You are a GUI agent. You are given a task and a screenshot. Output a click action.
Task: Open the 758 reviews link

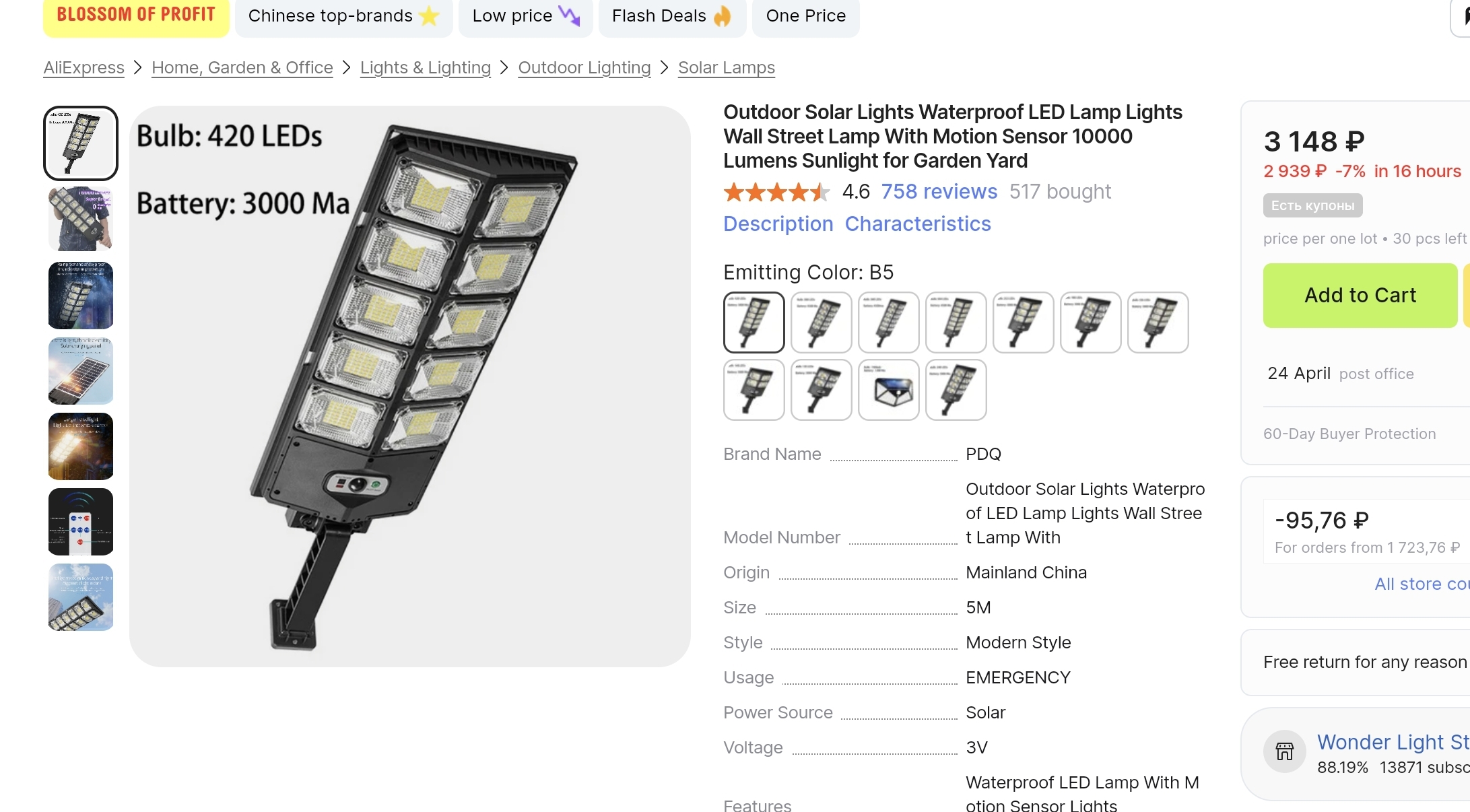[x=939, y=192]
